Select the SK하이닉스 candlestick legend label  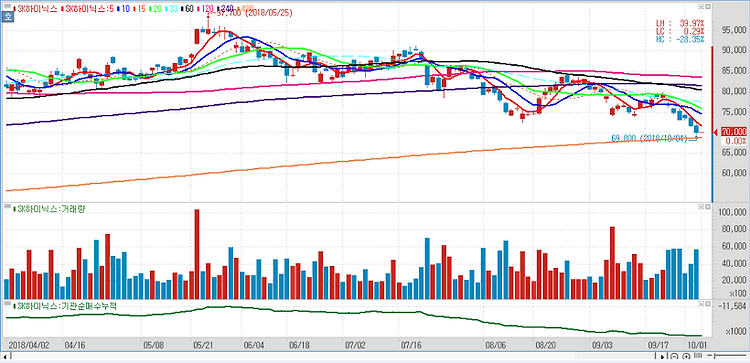[x=36, y=9]
